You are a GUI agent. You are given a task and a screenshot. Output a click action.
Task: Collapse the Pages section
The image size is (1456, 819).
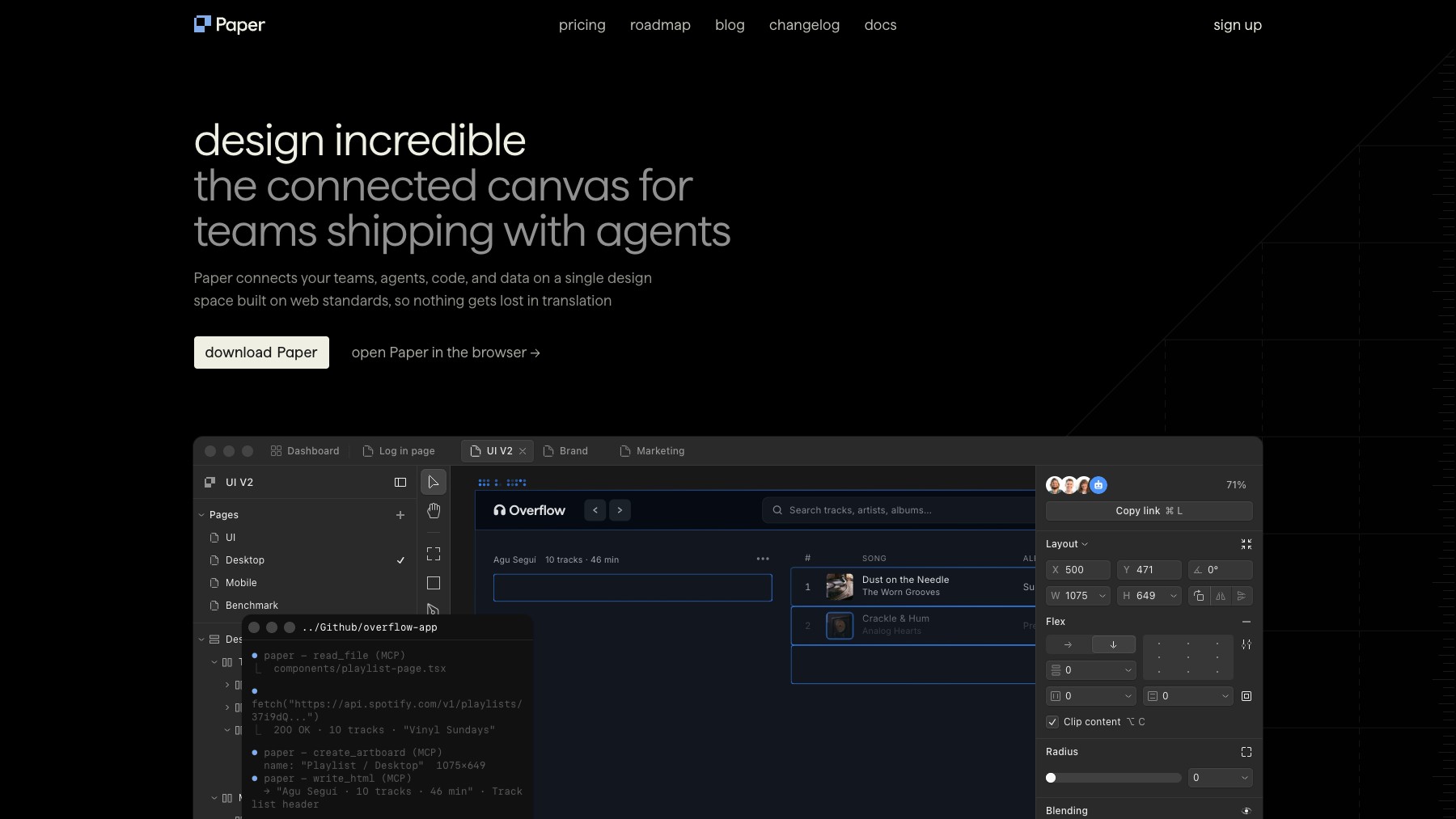click(201, 515)
